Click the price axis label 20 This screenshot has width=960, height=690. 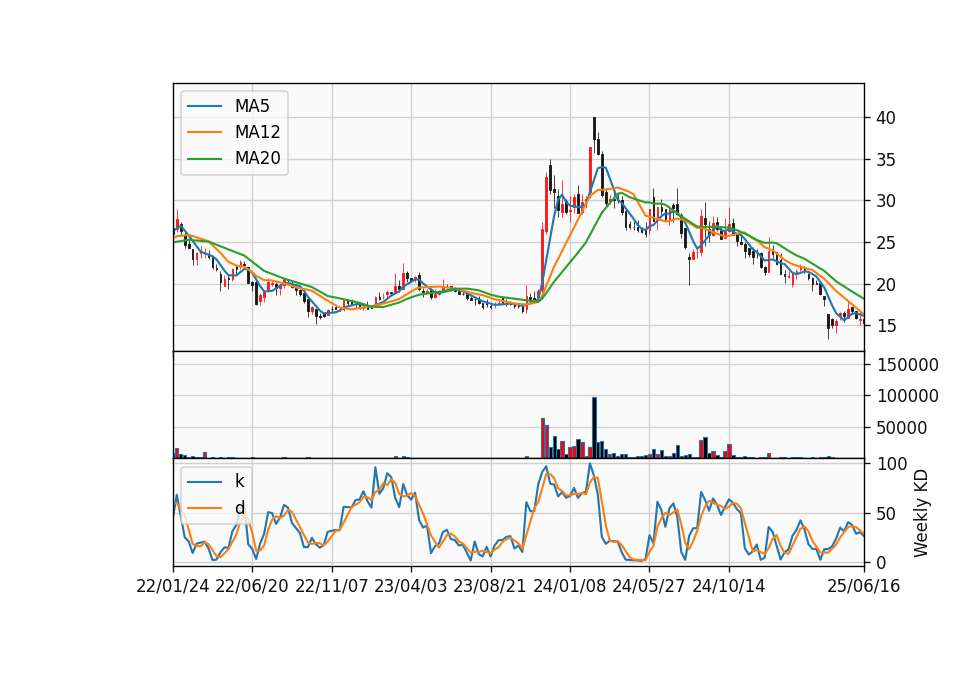886,285
